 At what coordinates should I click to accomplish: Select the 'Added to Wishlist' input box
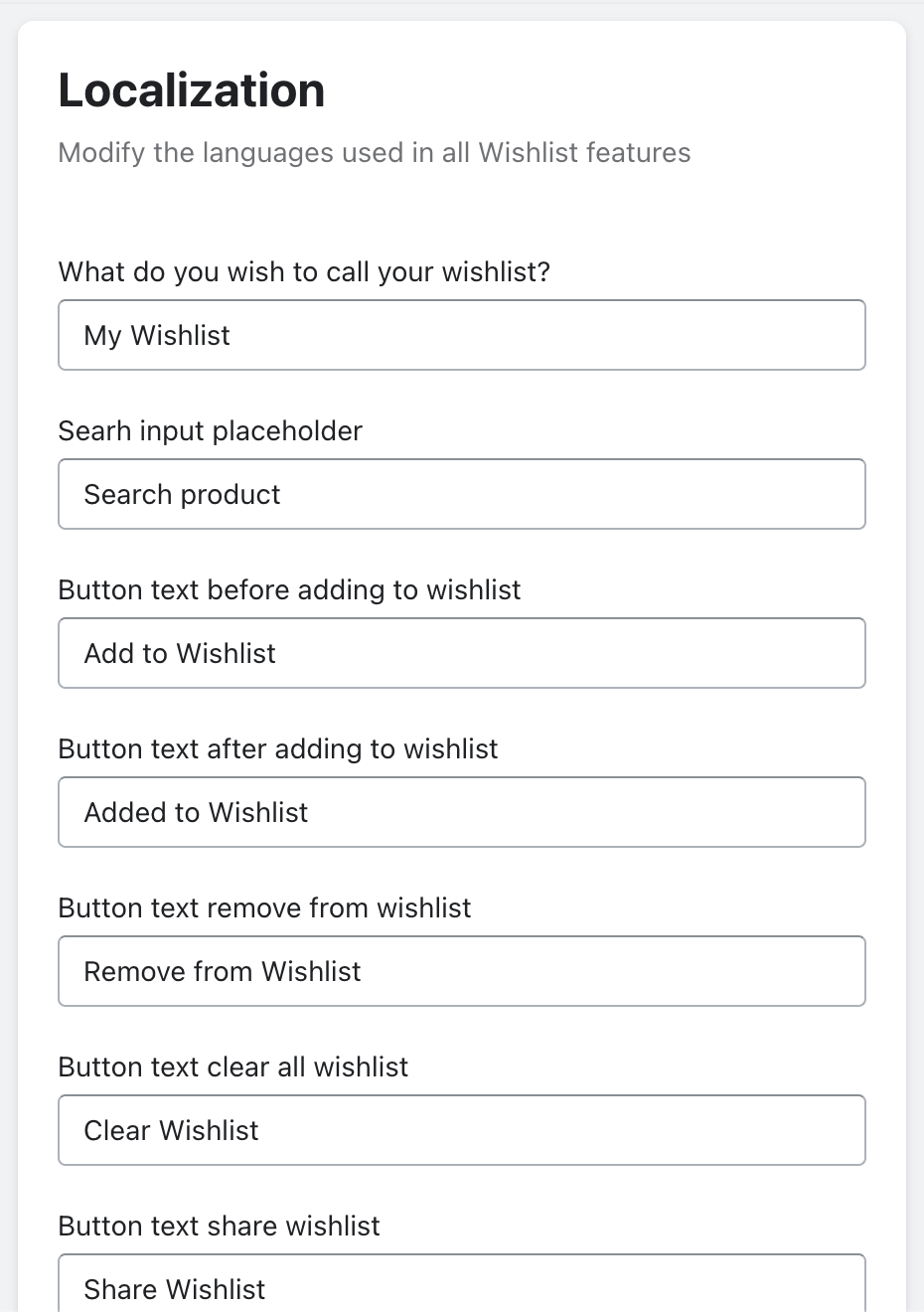pyautogui.click(x=461, y=812)
